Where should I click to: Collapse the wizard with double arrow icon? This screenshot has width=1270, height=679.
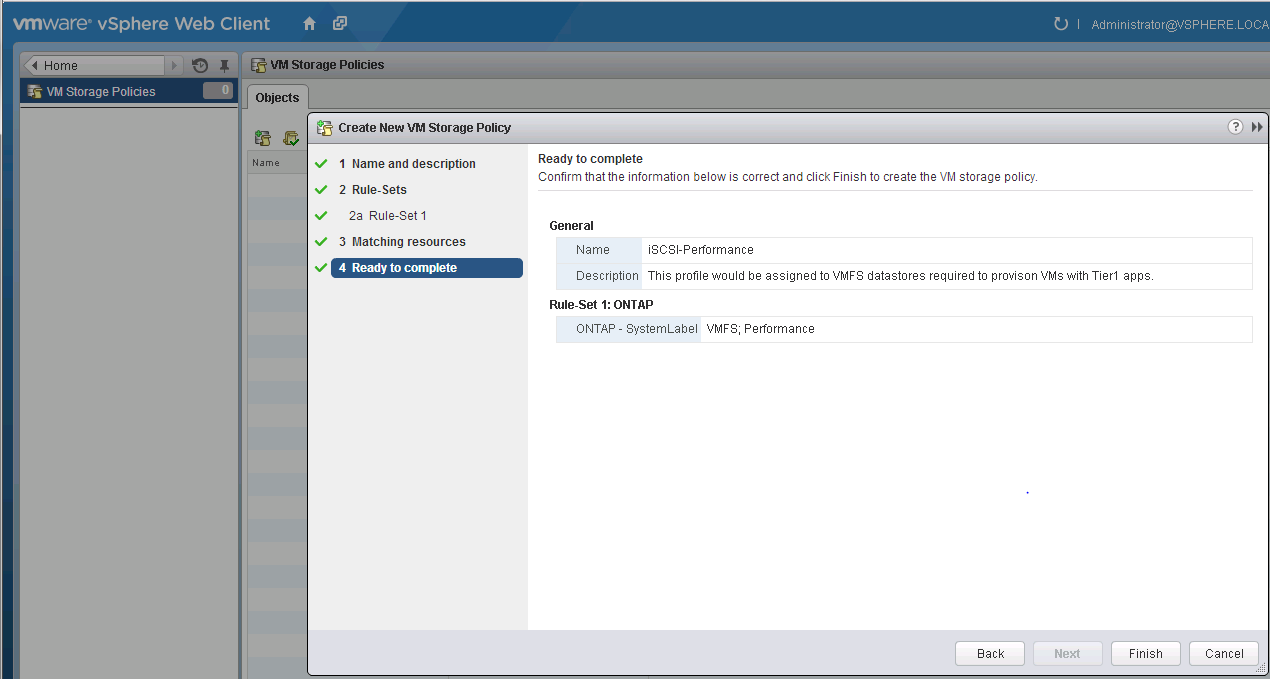pyautogui.click(x=1257, y=127)
